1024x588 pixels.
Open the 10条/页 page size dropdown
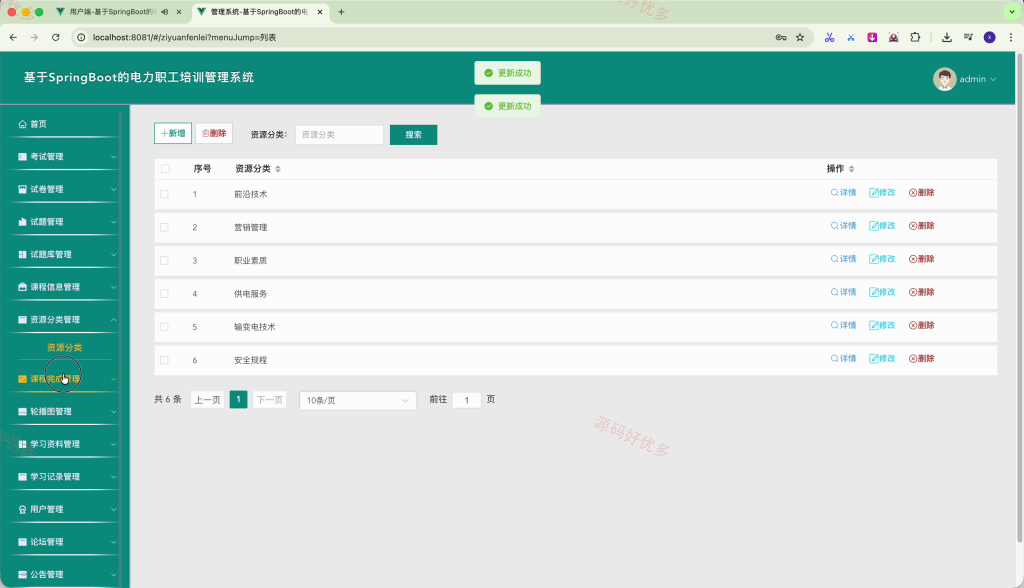point(358,400)
